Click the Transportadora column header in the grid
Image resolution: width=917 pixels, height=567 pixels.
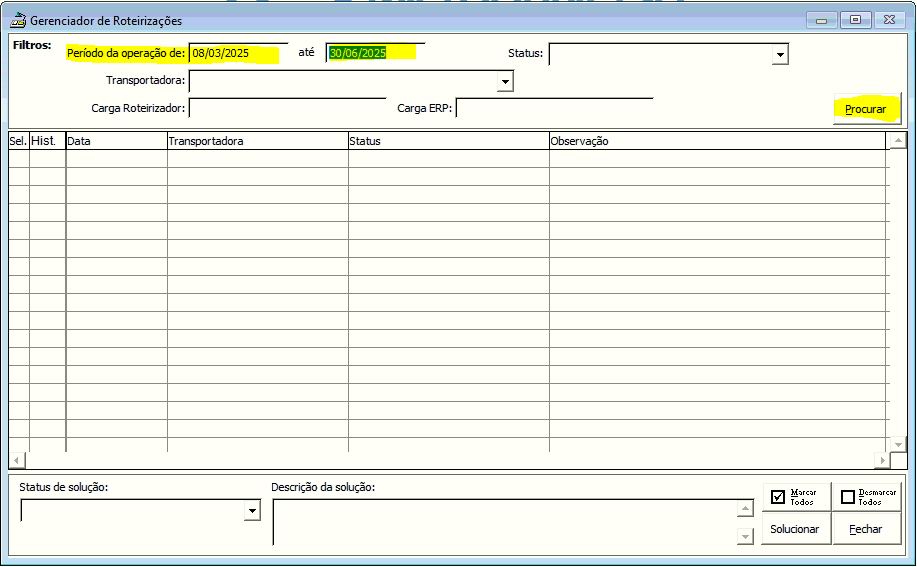click(x=257, y=141)
